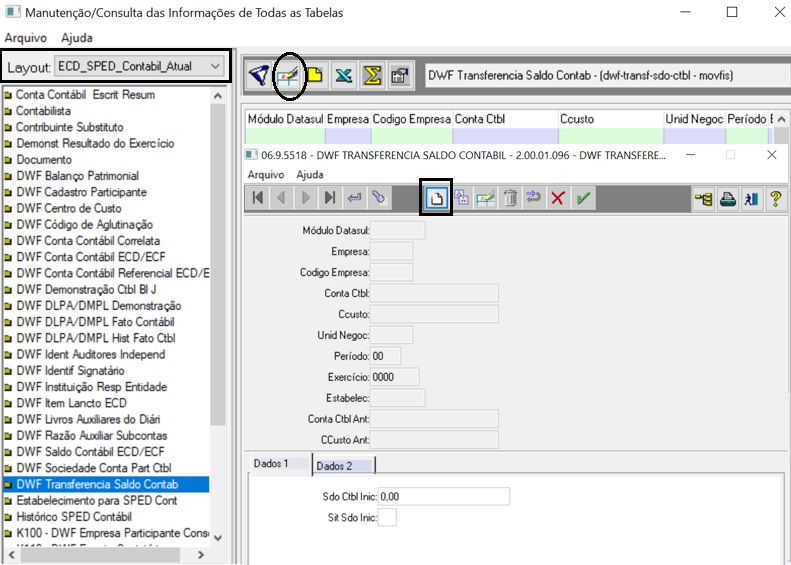Click the grid's vertical scroll up arrow
The image size is (791, 565).
coord(781,120)
